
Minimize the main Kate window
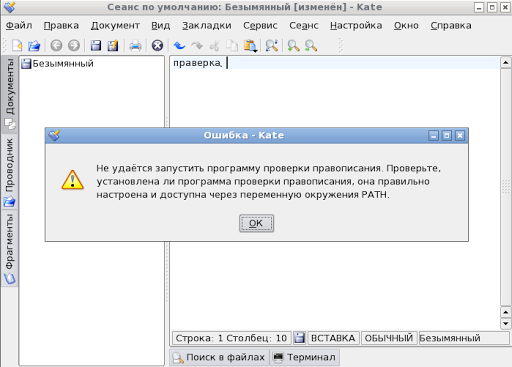(x=479, y=7)
